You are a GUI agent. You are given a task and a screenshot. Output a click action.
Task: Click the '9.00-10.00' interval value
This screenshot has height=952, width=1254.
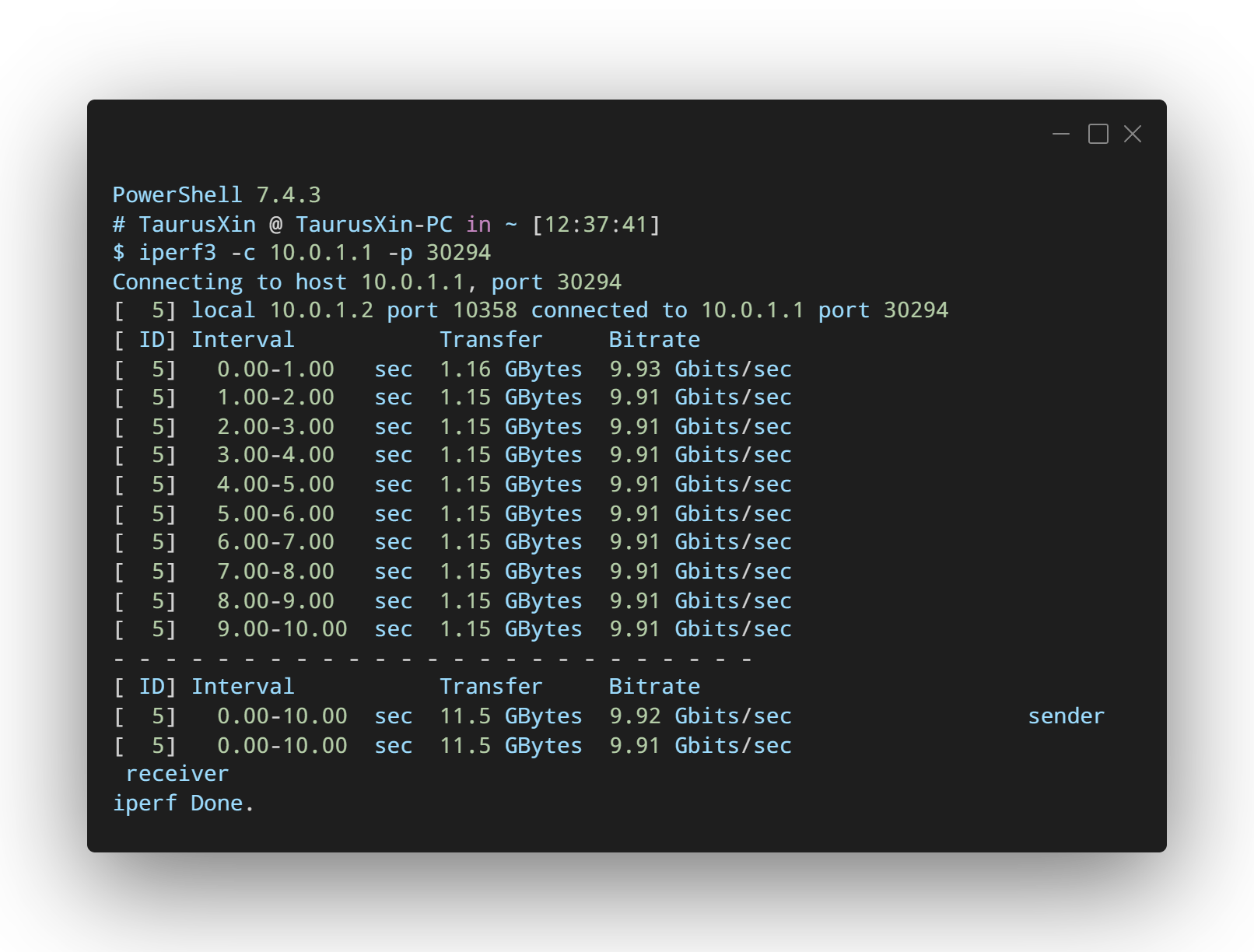click(x=282, y=629)
